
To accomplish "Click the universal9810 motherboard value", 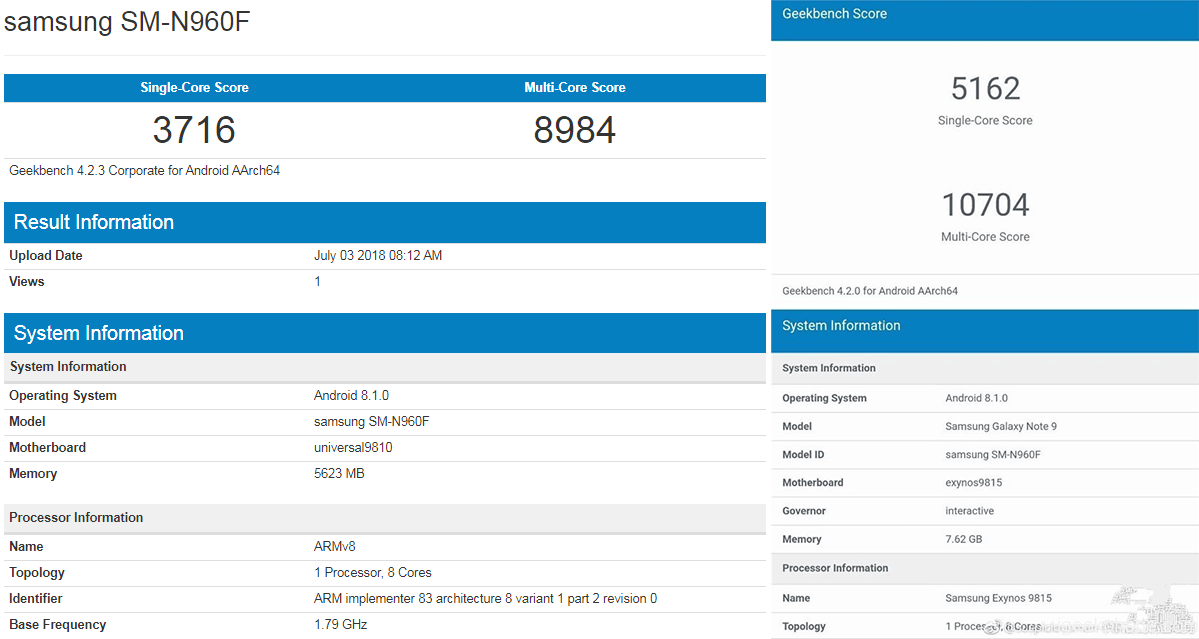I will click(x=353, y=448).
